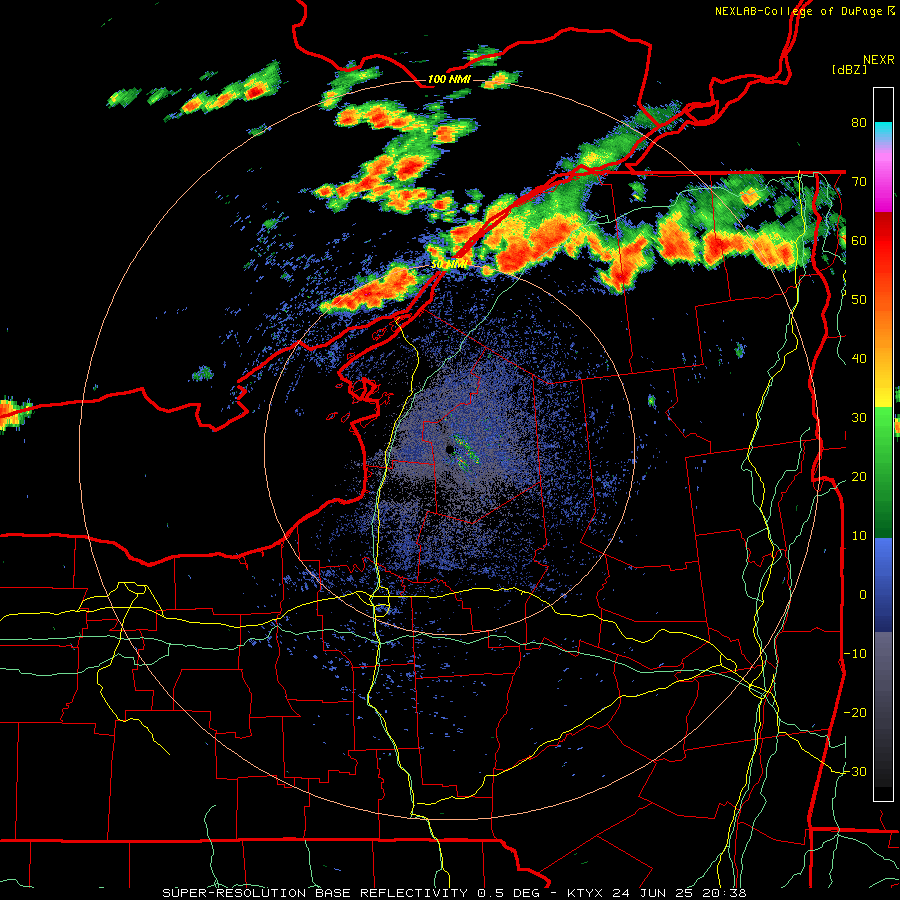
Task: Click the NEXR label above color scale
Action: 878,60
